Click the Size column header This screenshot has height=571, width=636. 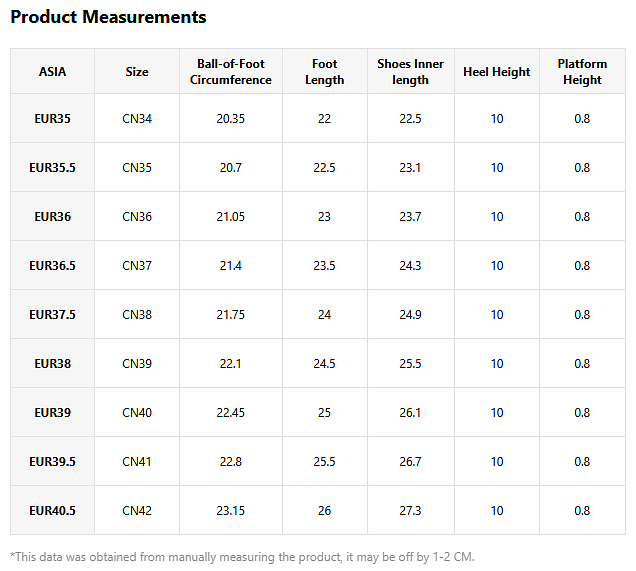coord(137,72)
